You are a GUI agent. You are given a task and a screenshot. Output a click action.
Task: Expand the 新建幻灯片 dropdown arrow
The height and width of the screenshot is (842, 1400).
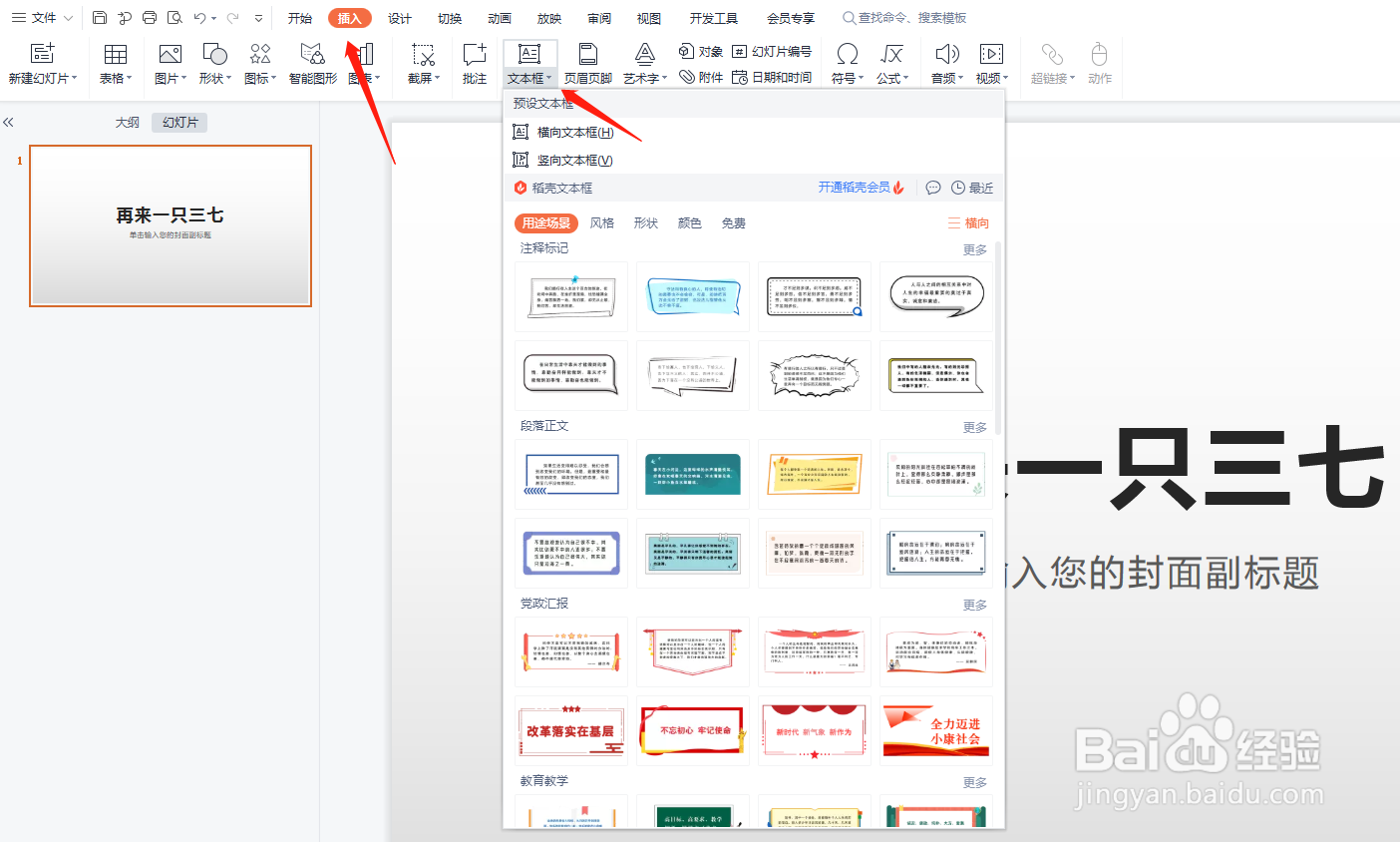[x=74, y=78]
